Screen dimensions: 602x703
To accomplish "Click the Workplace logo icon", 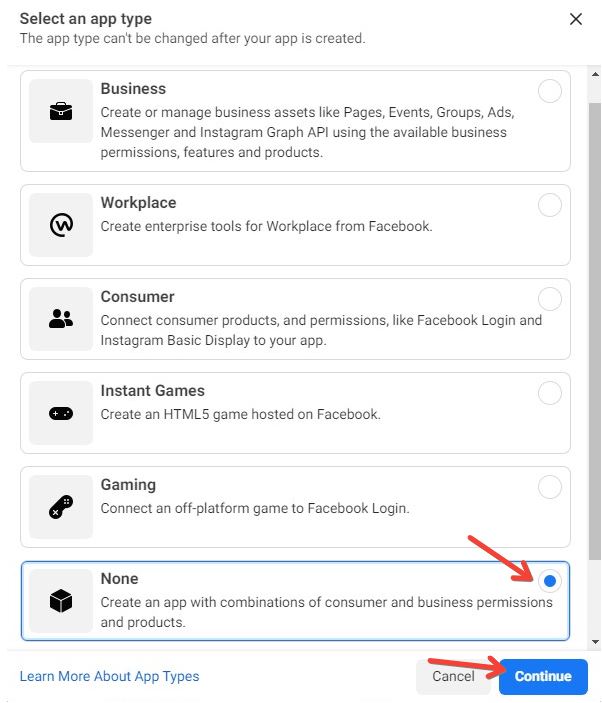I will tap(61, 225).
